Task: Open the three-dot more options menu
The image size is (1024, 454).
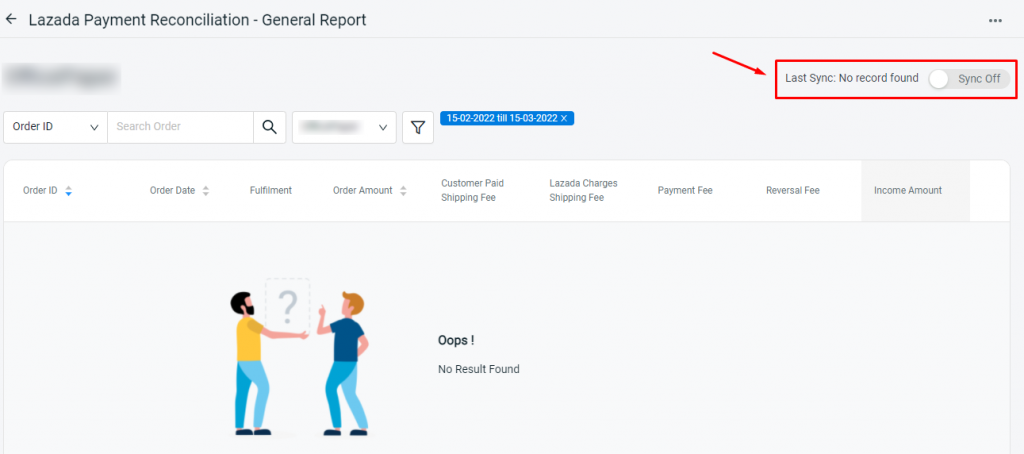Action: (995, 21)
